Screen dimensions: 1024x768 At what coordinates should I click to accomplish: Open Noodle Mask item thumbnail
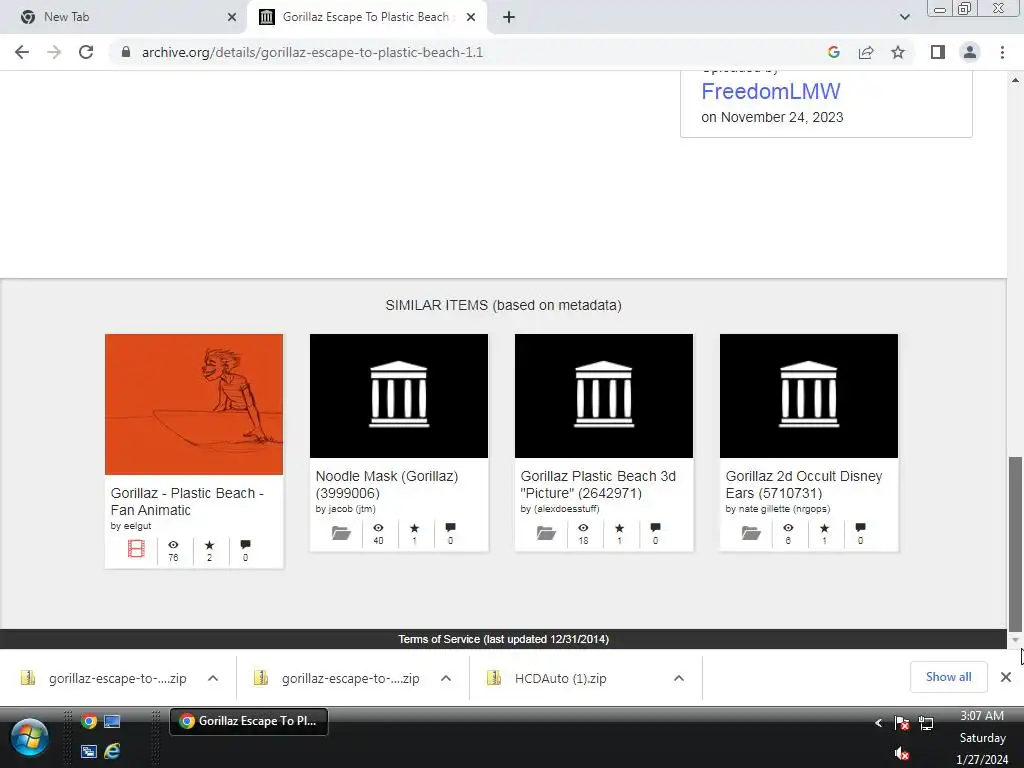(x=398, y=396)
